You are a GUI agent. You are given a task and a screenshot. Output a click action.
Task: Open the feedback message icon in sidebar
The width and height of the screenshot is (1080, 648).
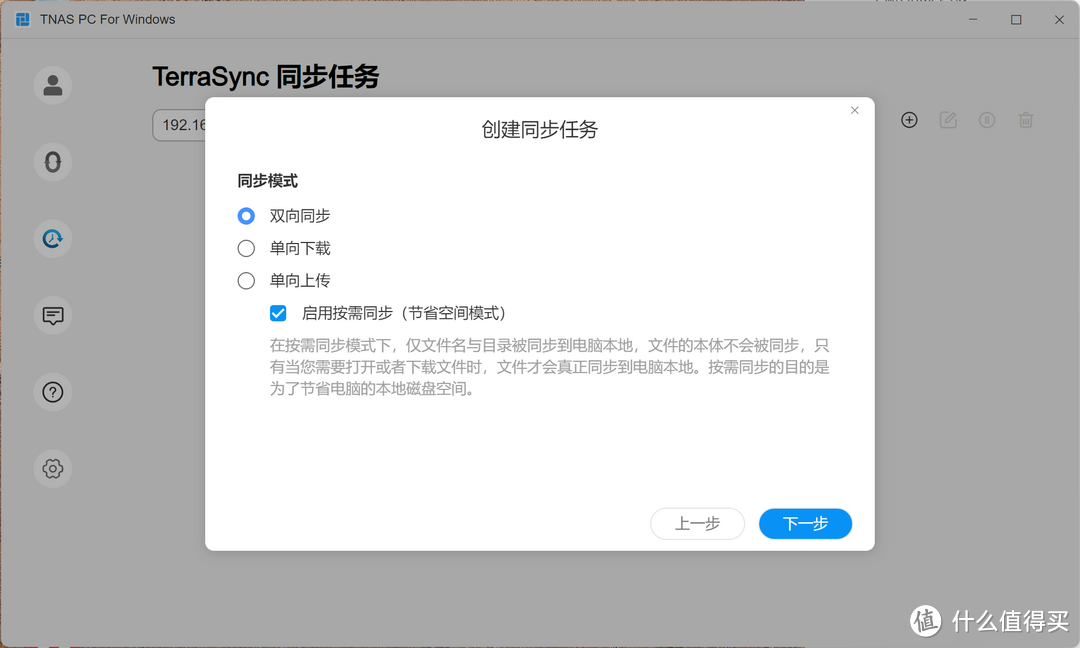point(52,316)
